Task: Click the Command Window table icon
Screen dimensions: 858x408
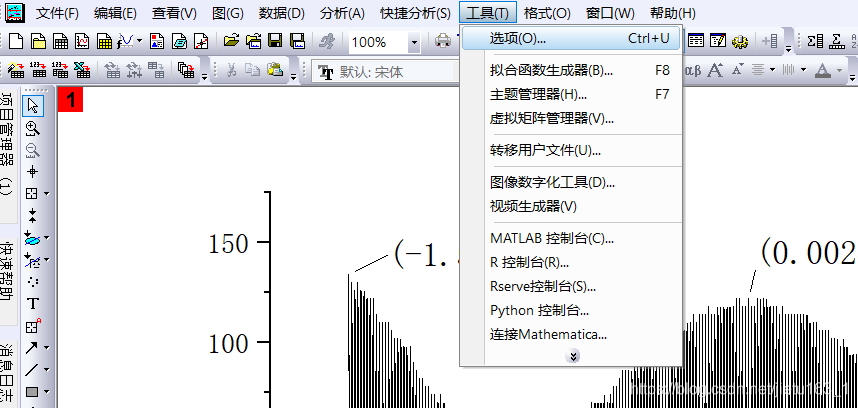Action: pyautogui.click(x=695, y=41)
